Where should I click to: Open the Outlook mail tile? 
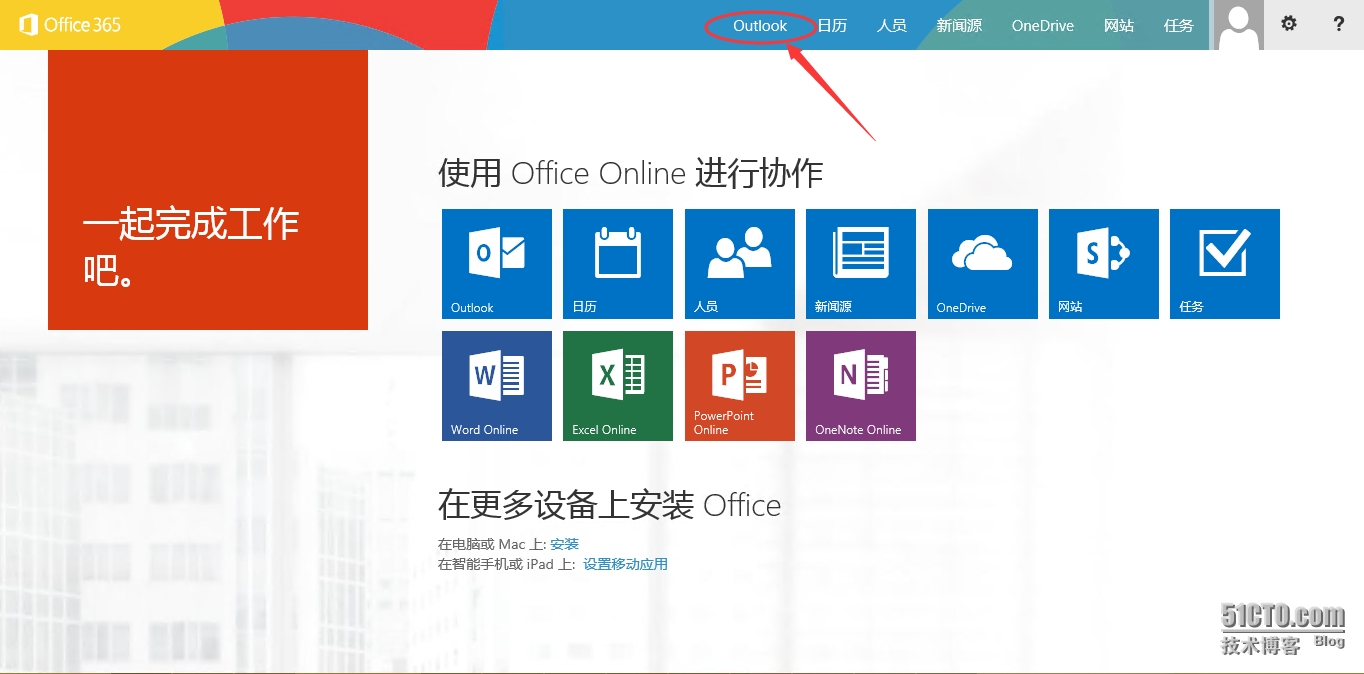tap(497, 264)
